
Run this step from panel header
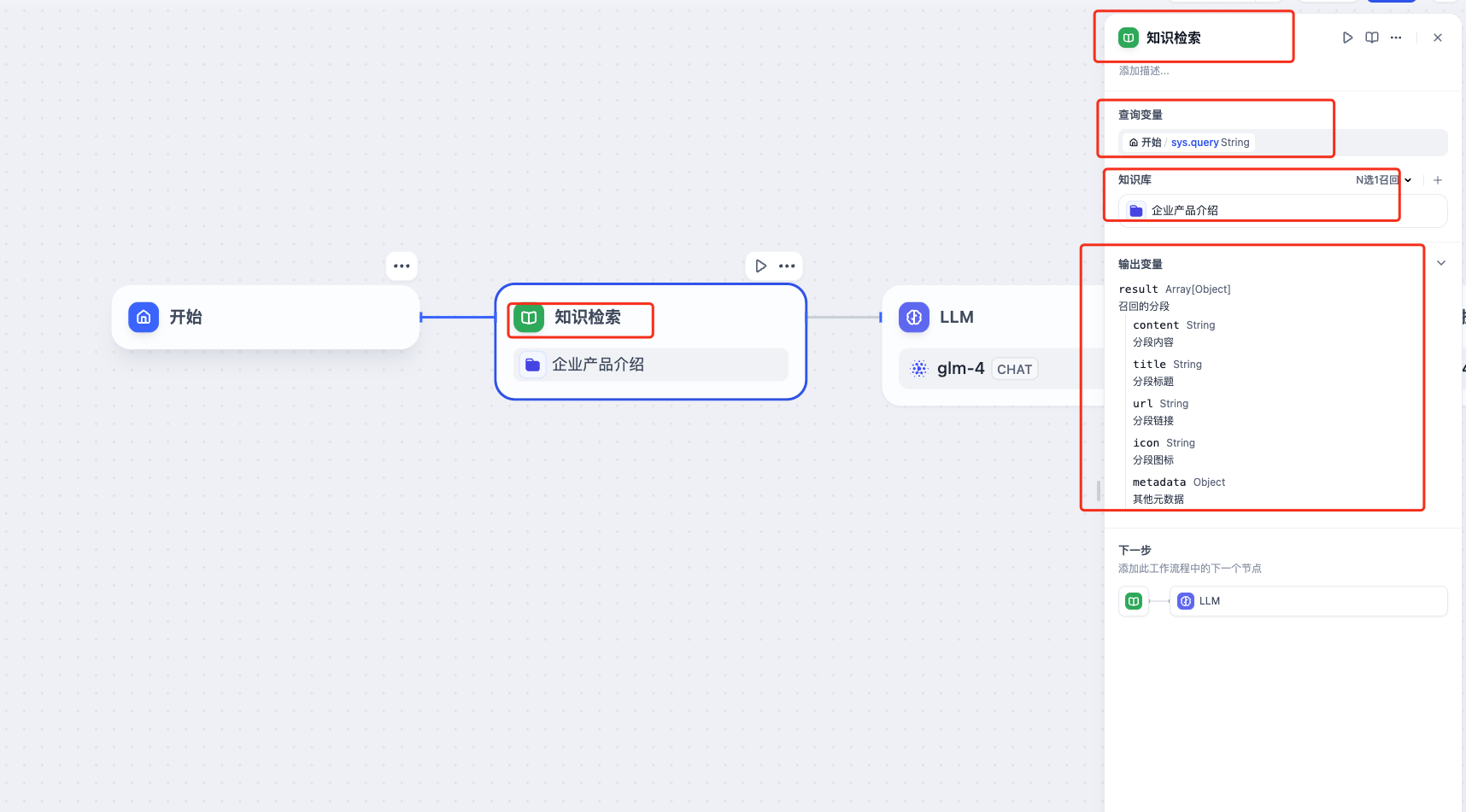coord(1347,38)
